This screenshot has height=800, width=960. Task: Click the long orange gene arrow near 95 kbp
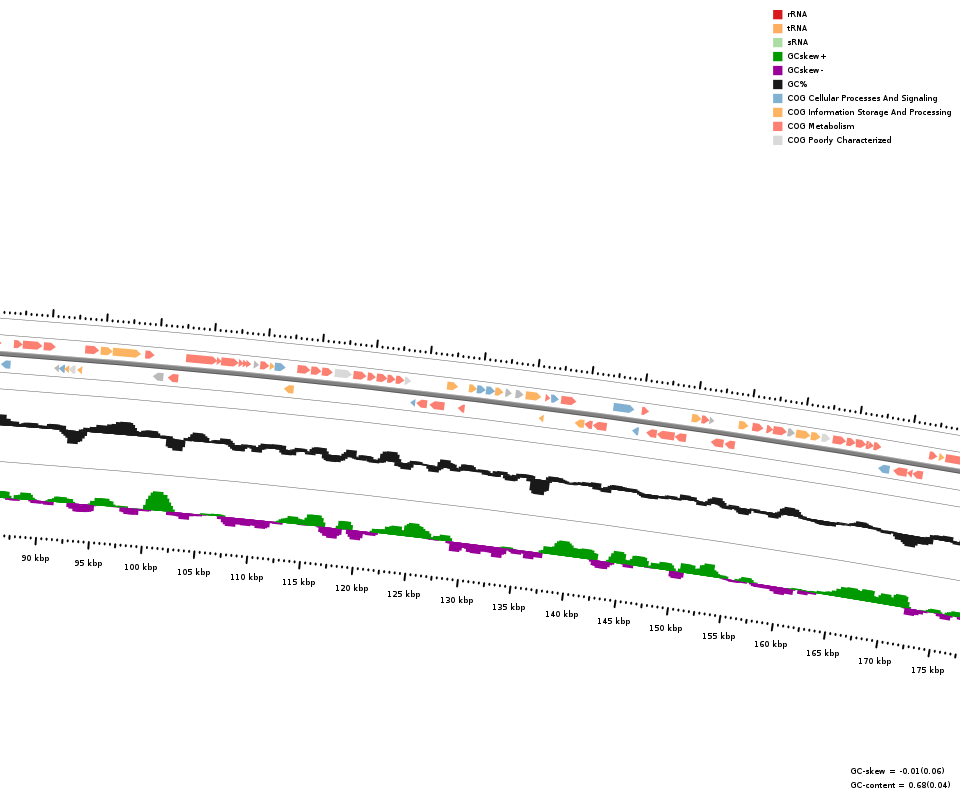(126, 353)
